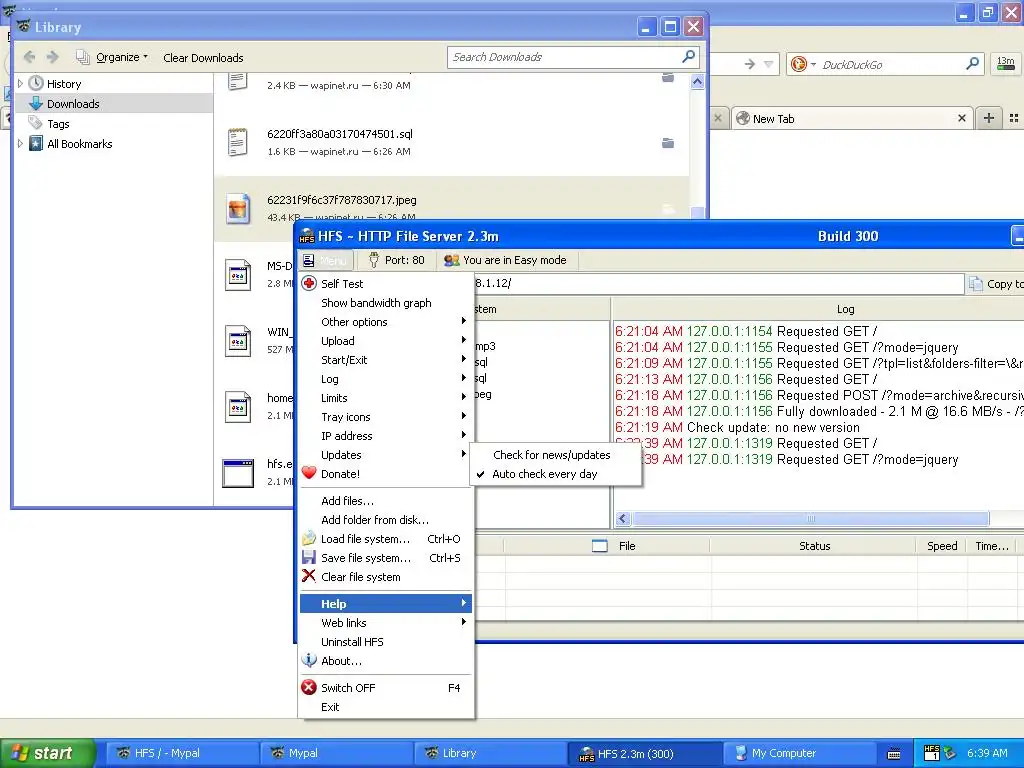Viewport: 1024px width, 768px height.
Task: Click the History clock icon in Library
Action: (36, 83)
